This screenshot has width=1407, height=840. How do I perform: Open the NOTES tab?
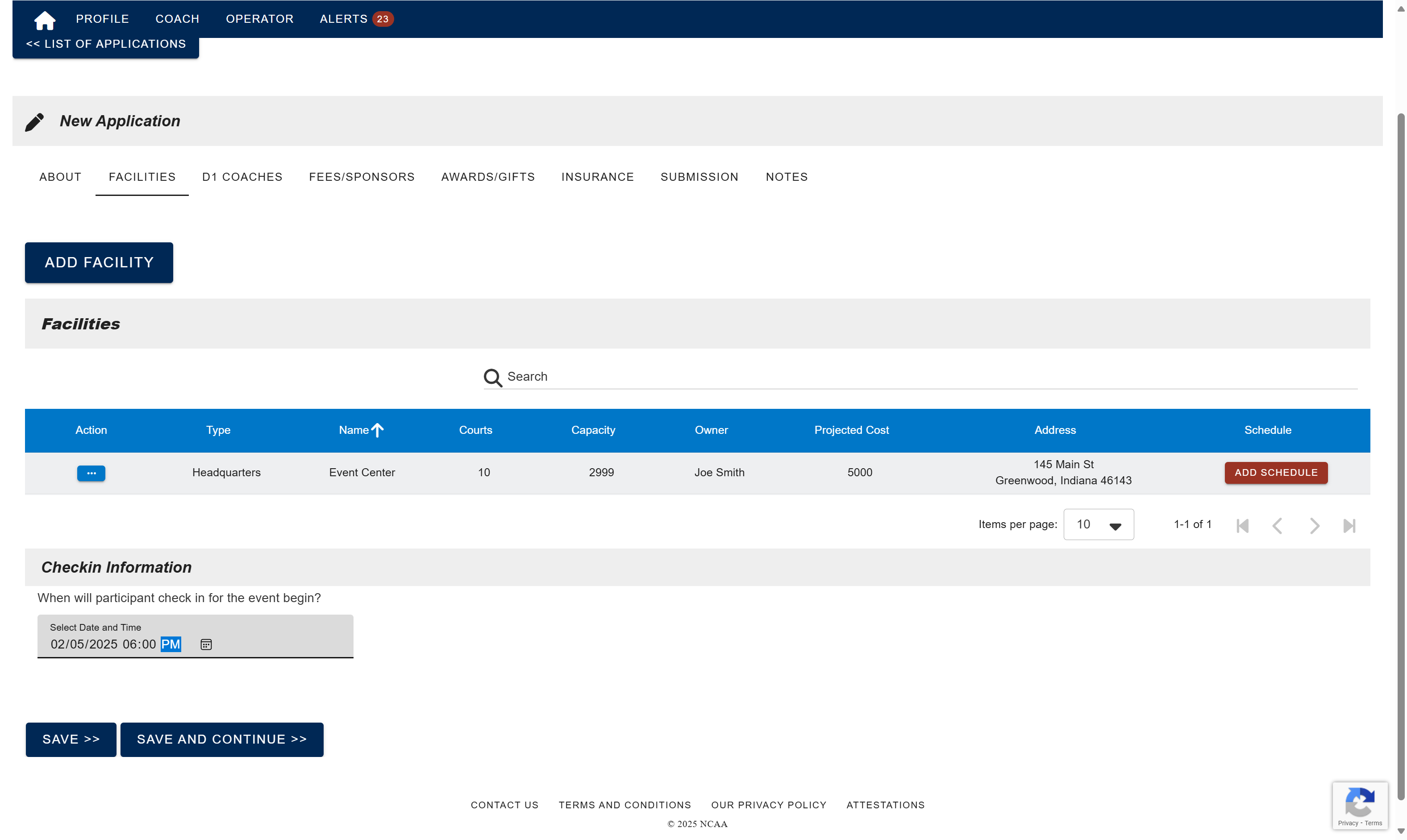point(787,177)
